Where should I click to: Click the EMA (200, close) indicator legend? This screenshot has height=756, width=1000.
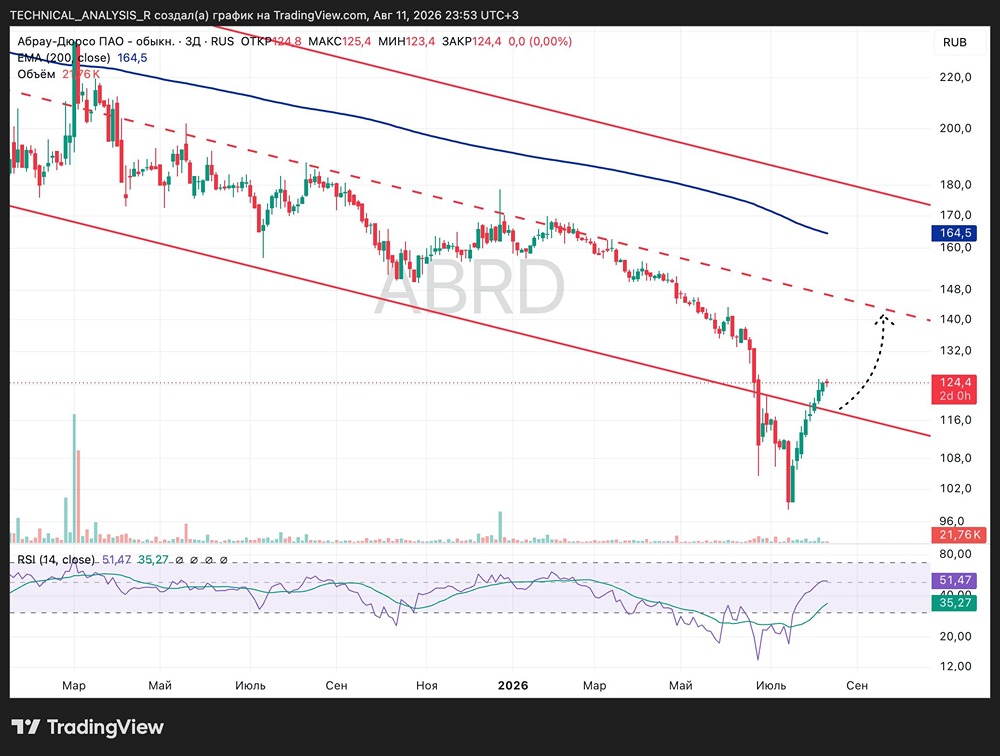click(63, 58)
